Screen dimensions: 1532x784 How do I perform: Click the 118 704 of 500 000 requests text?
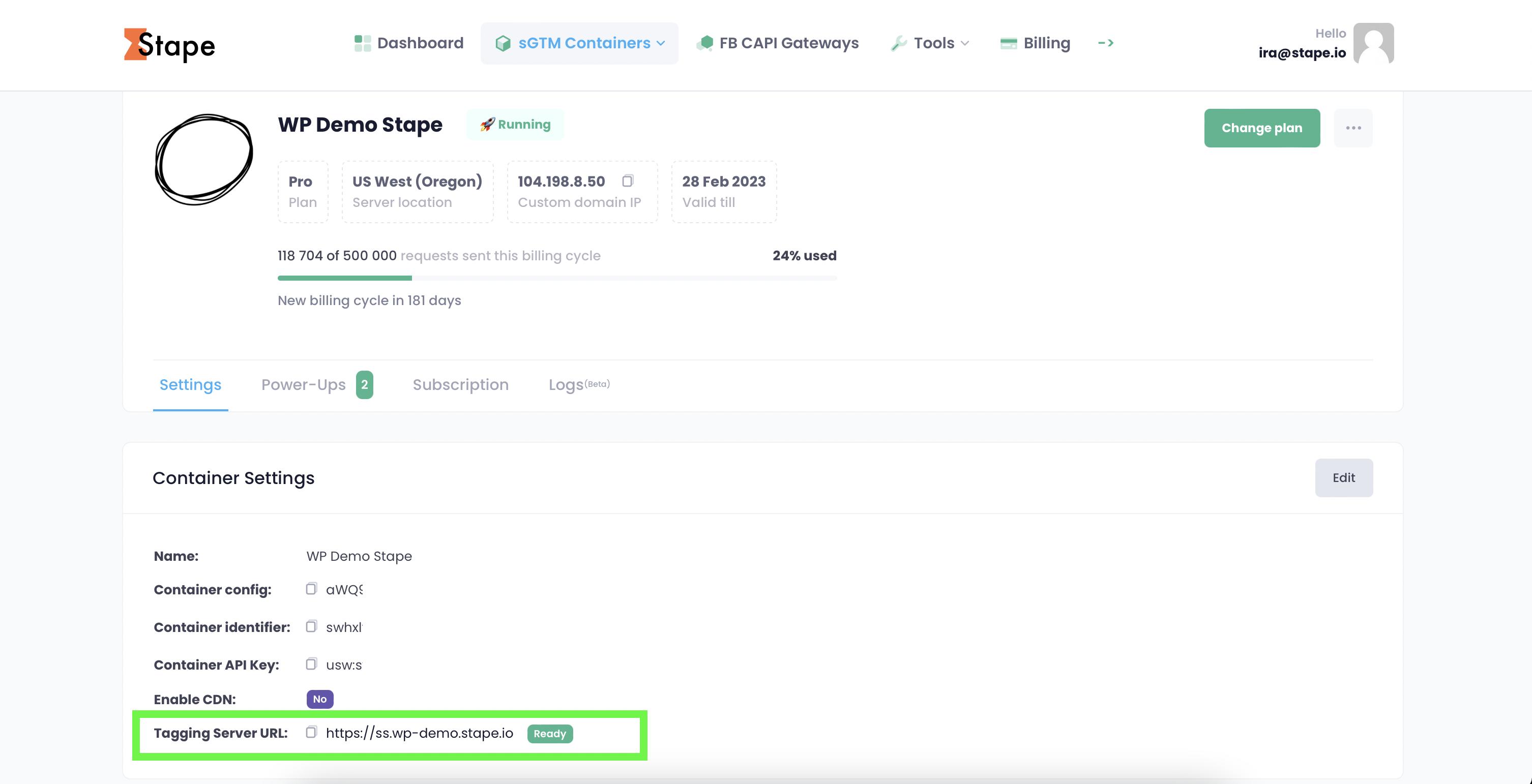pos(439,256)
